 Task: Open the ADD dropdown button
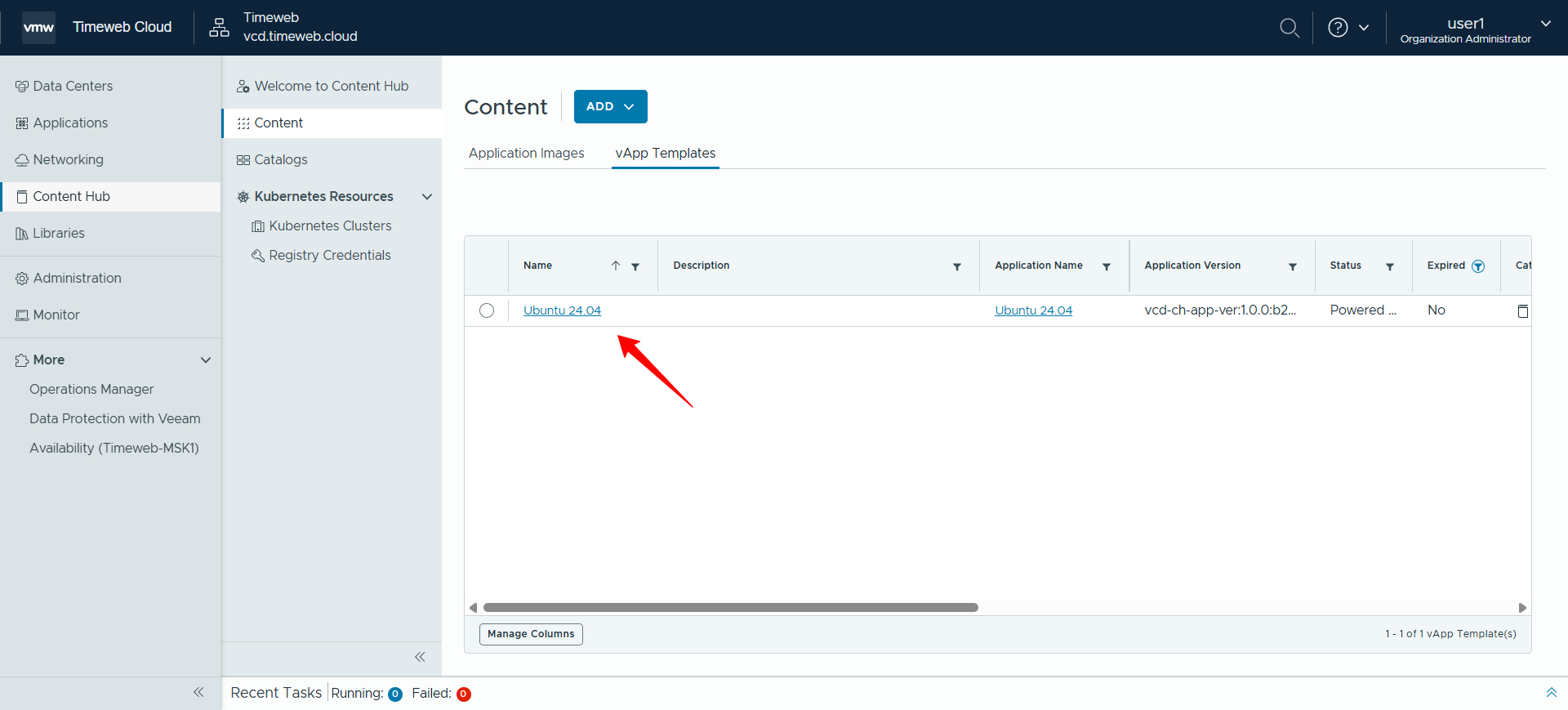coord(610,106)
